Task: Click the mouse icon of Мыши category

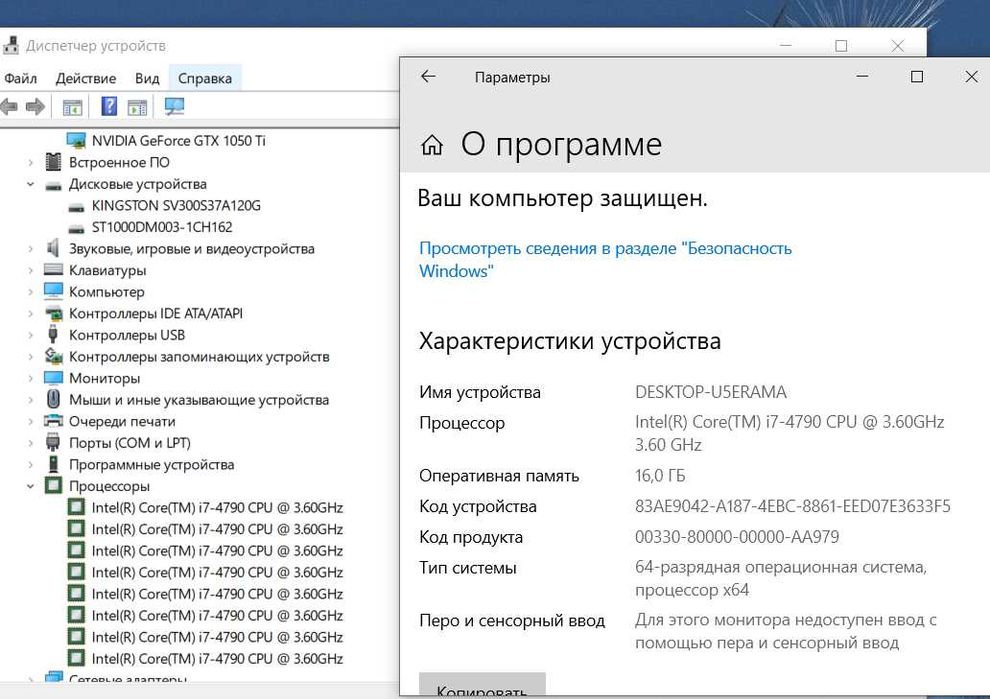Action: pyautogui.click(x=54, y=399)
